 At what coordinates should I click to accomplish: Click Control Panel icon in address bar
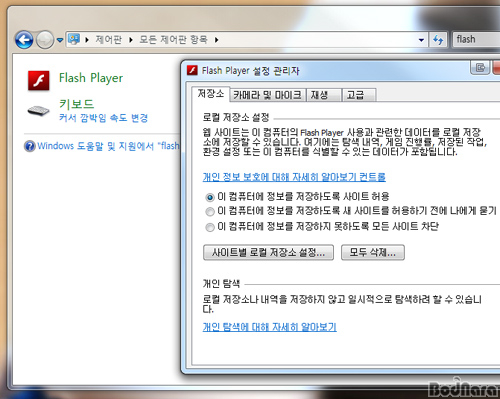74,39
